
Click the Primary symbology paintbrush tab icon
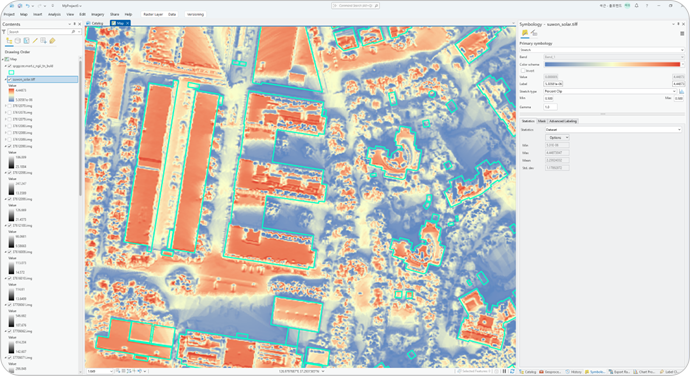click(525, 33)
